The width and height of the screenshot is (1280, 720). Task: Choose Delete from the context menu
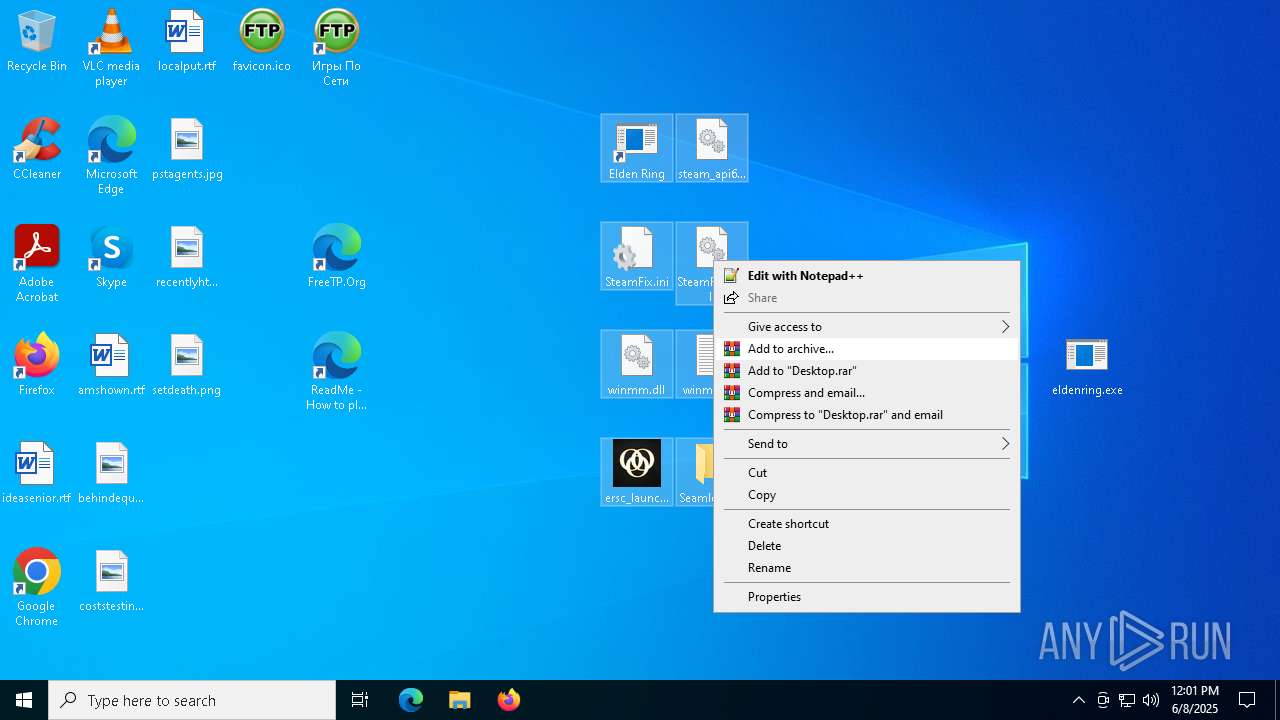[x=866, y=546]
